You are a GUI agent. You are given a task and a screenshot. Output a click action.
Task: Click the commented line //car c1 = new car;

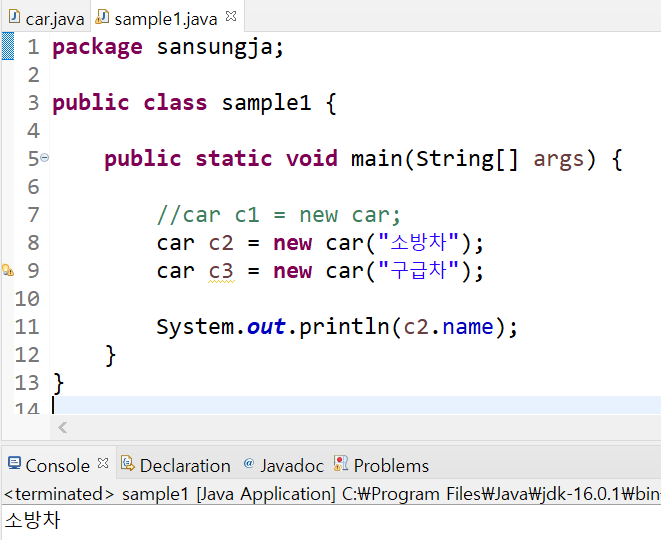278,215
